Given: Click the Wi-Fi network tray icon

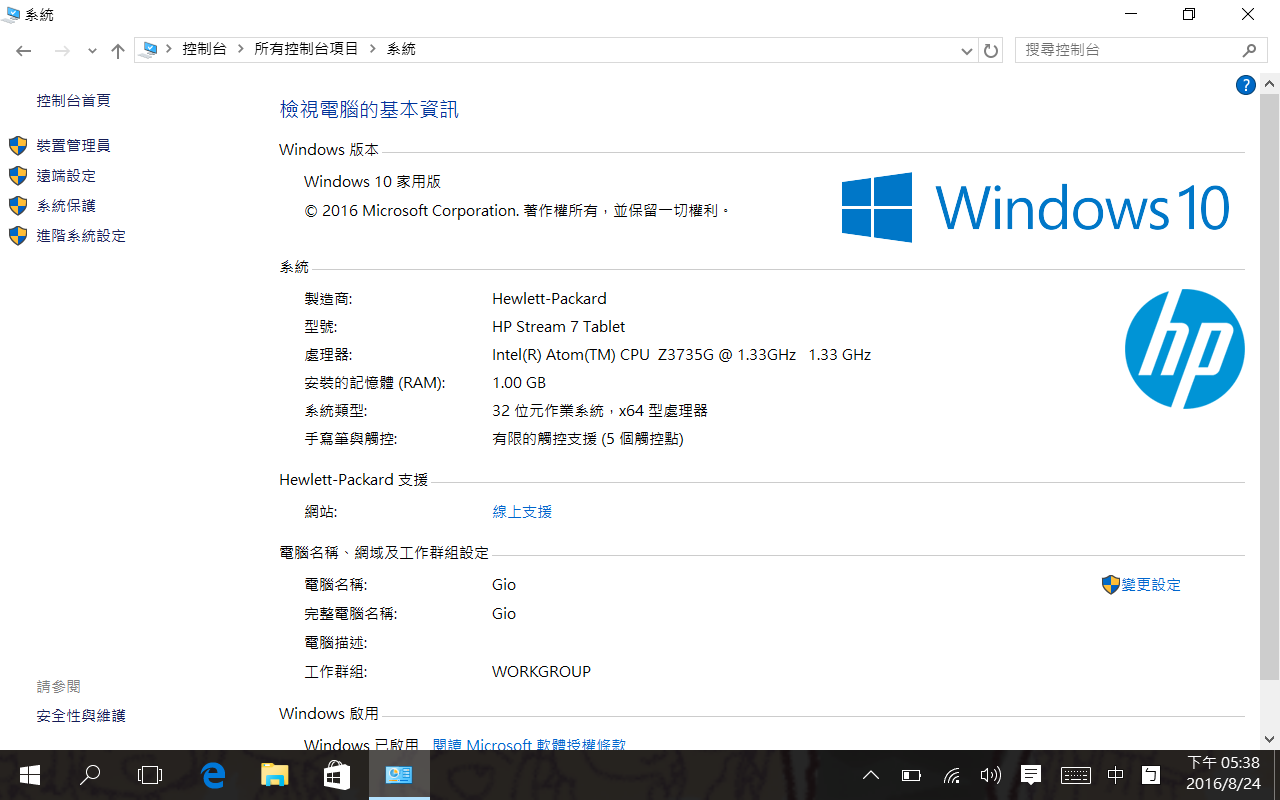Looking at the screenshot, I should [952, 775].
